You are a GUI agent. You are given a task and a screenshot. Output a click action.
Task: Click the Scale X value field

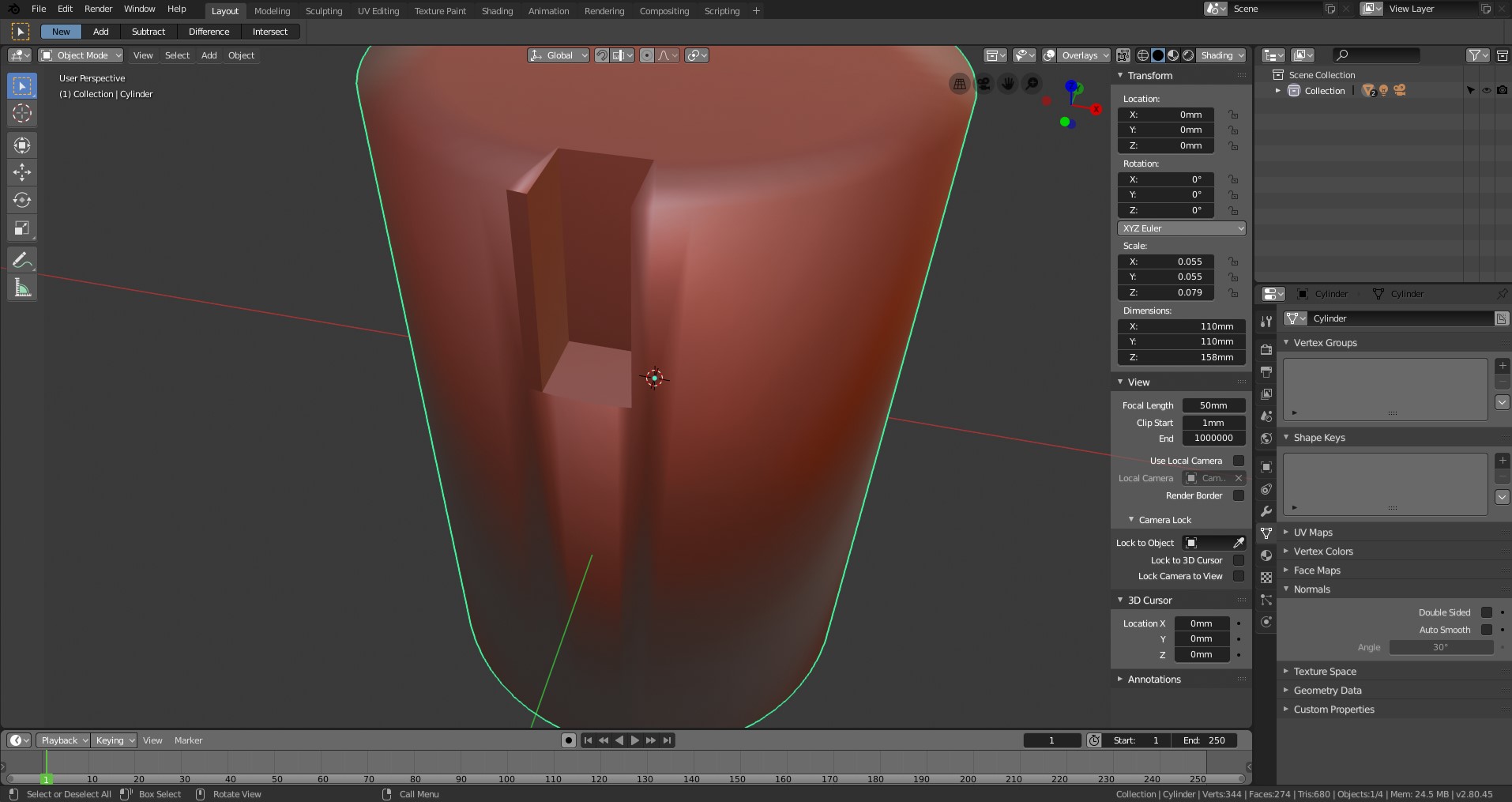point(1166,262)
